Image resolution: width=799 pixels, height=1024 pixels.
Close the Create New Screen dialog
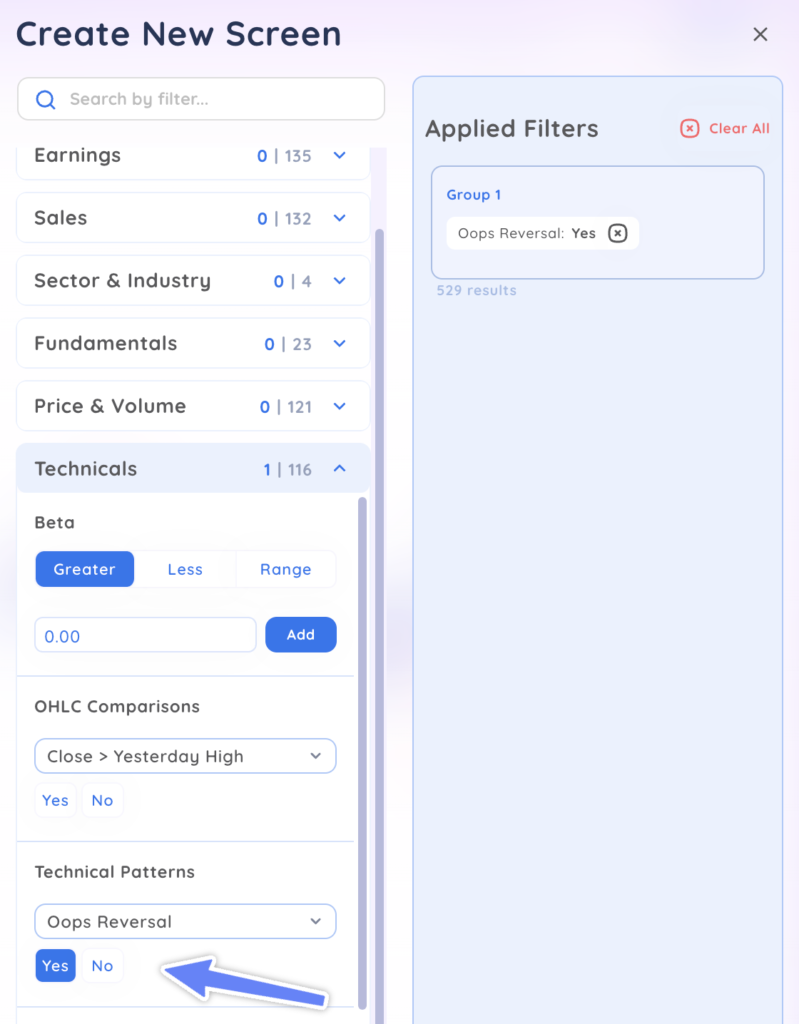(760, 35)
